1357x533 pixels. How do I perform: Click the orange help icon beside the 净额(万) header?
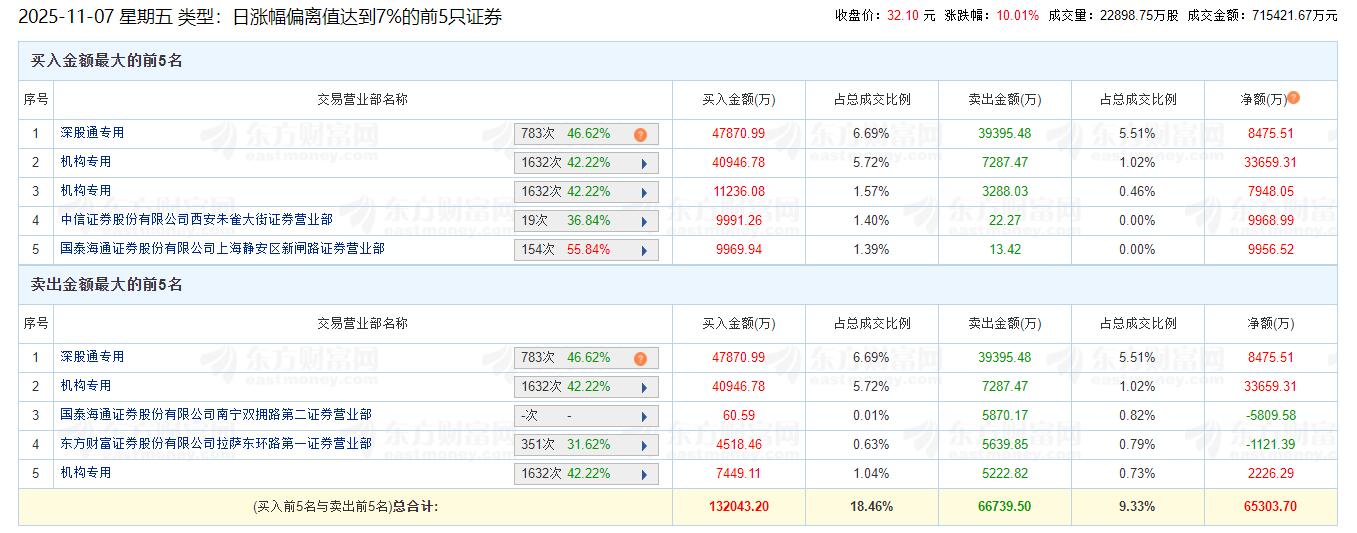[1294, 98]
